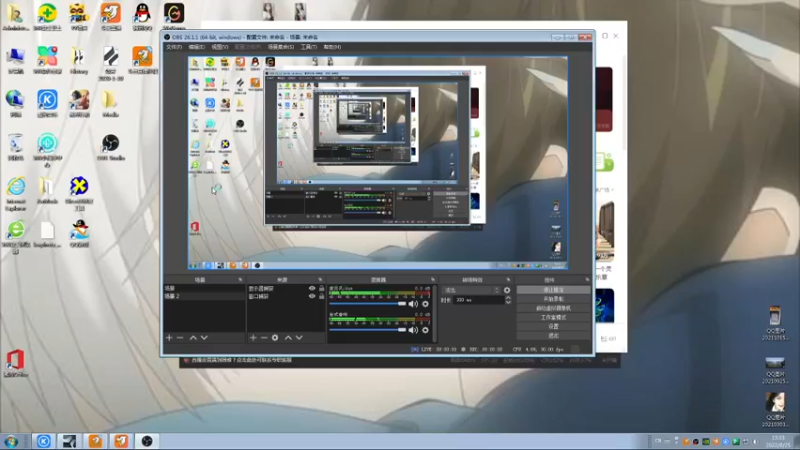This screenshot has width=800, height=450.
Task: Pop out the Sources dock header icon
Action: click(x=320, y=280)
